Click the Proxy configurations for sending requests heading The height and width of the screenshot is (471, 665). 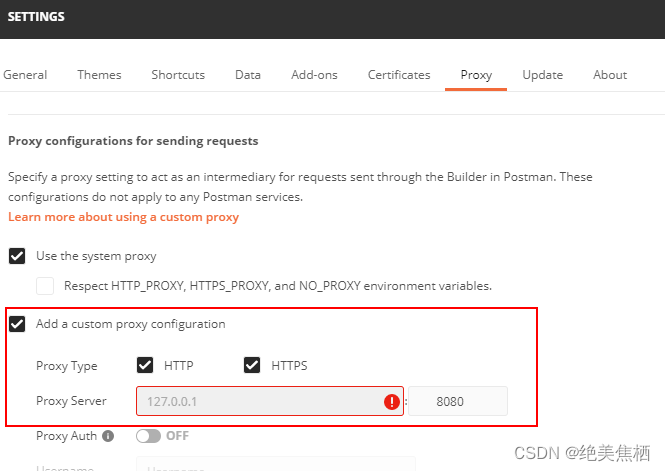click(133, 141)
